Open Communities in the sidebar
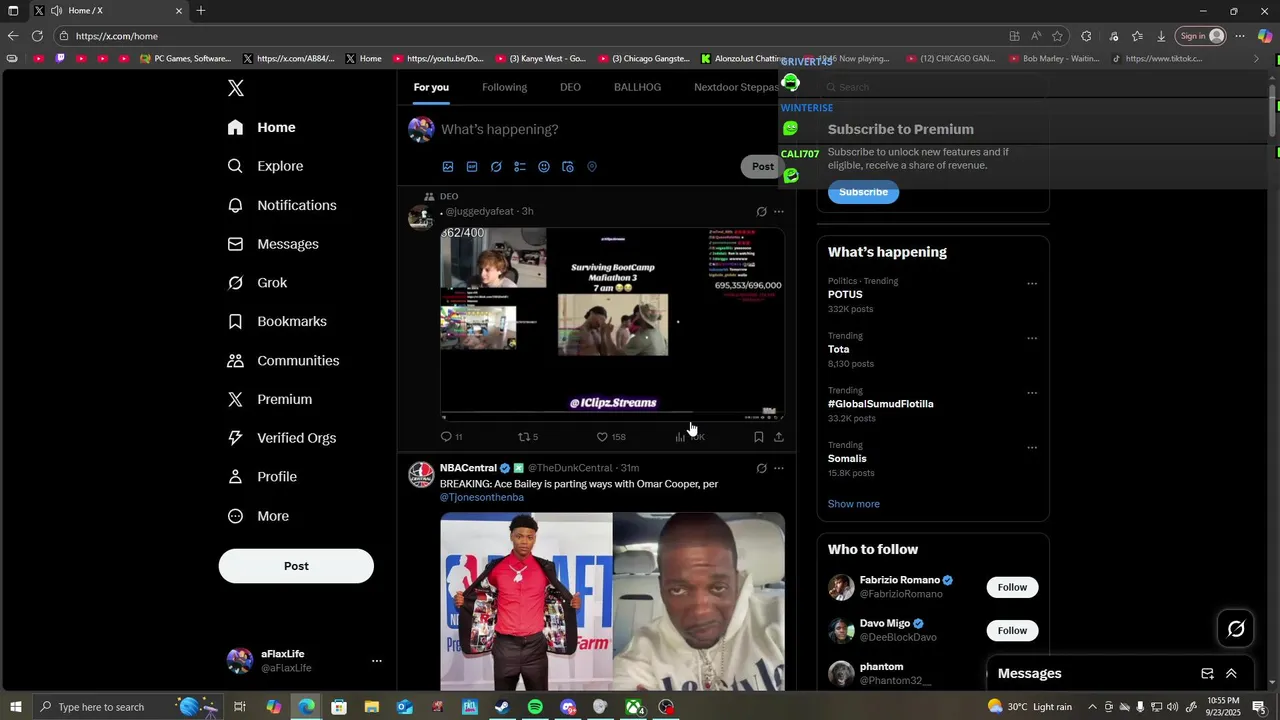 [x=284, y=360]
